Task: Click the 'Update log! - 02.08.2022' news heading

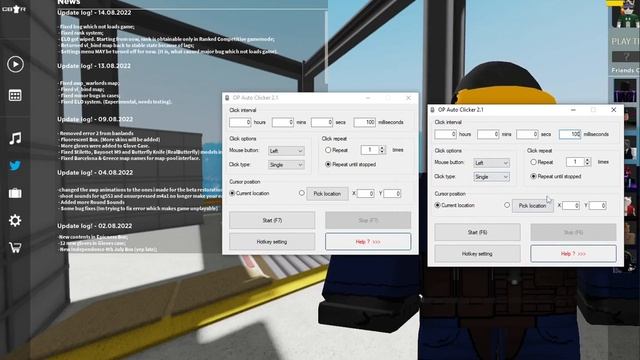Action: (95, 226)
